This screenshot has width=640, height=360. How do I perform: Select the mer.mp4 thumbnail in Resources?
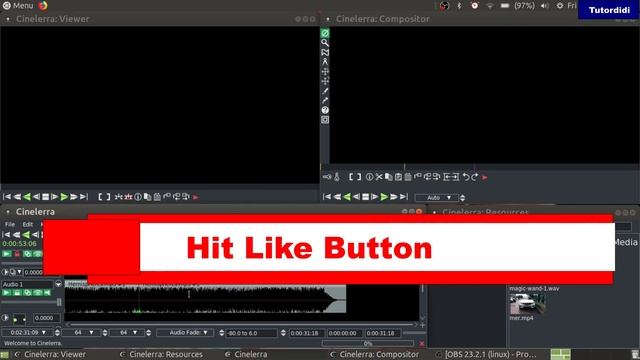527,304
